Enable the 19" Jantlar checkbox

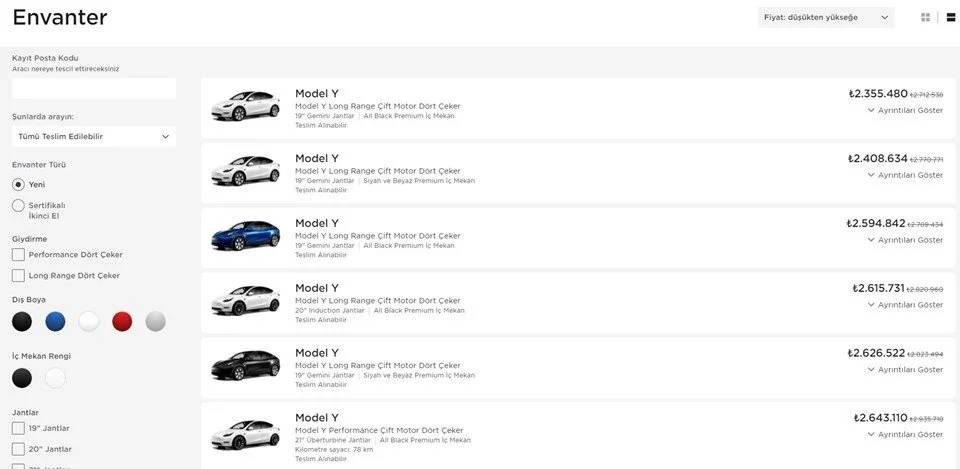tap(18, 428)
